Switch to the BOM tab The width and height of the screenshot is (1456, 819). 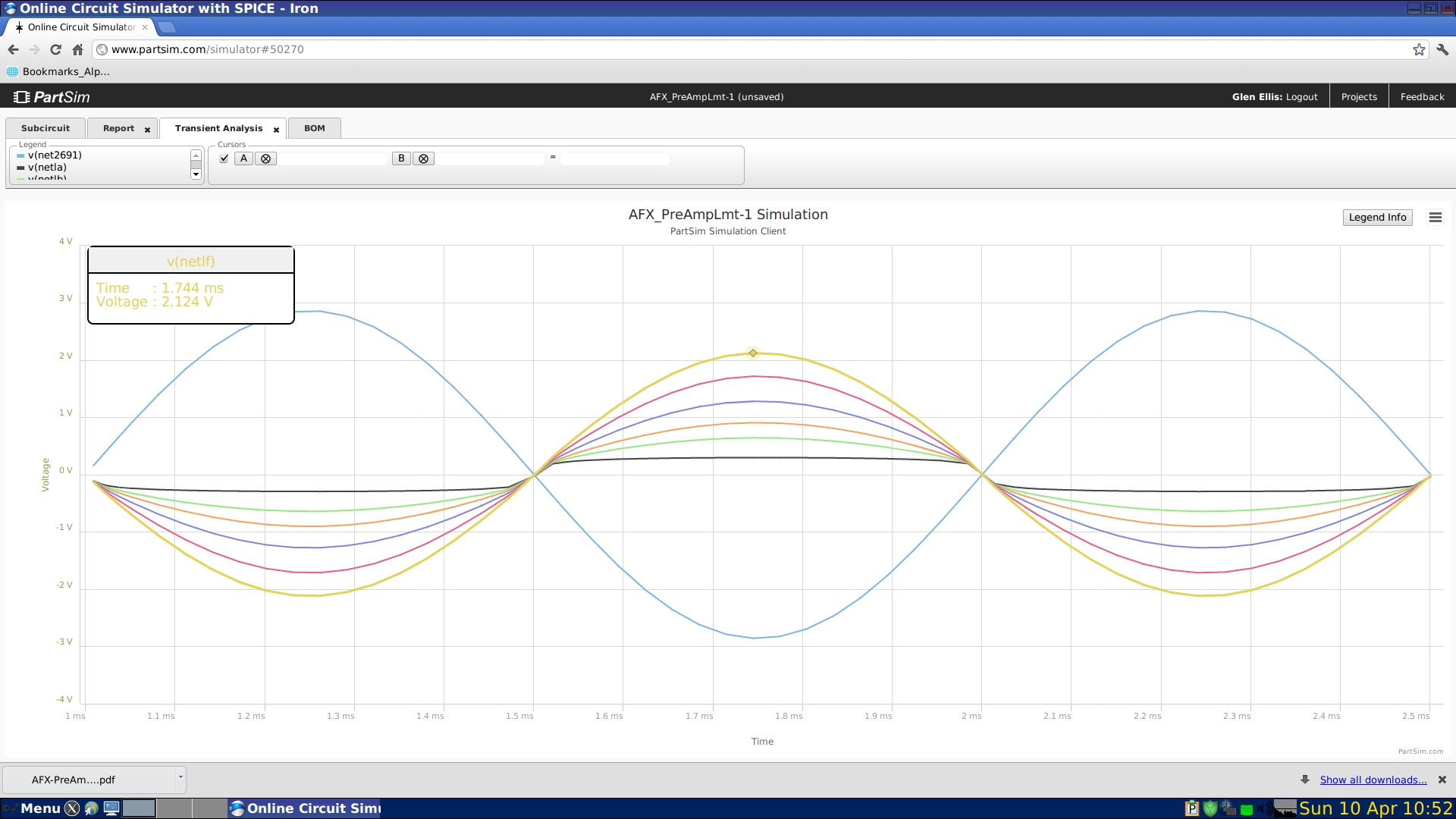tap(315, 128)
